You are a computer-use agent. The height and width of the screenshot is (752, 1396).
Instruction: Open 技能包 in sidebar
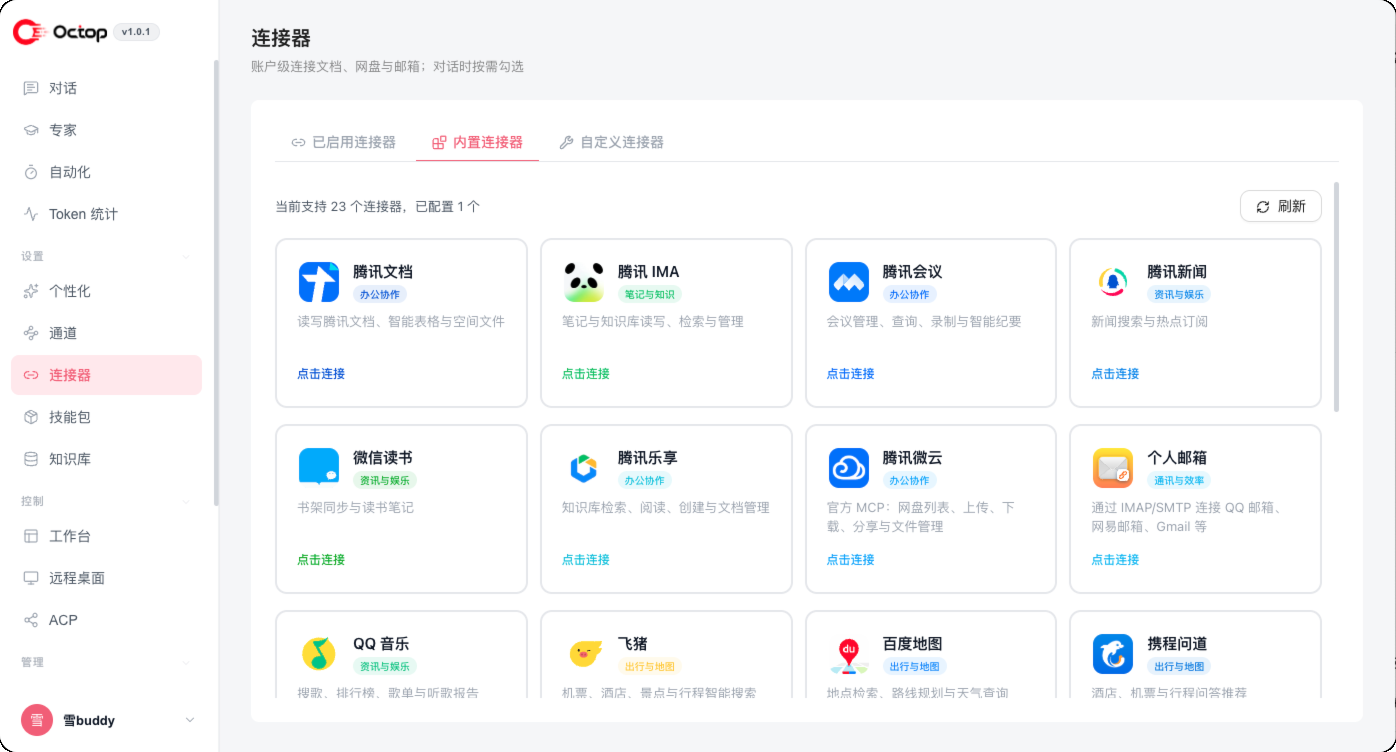106,417
